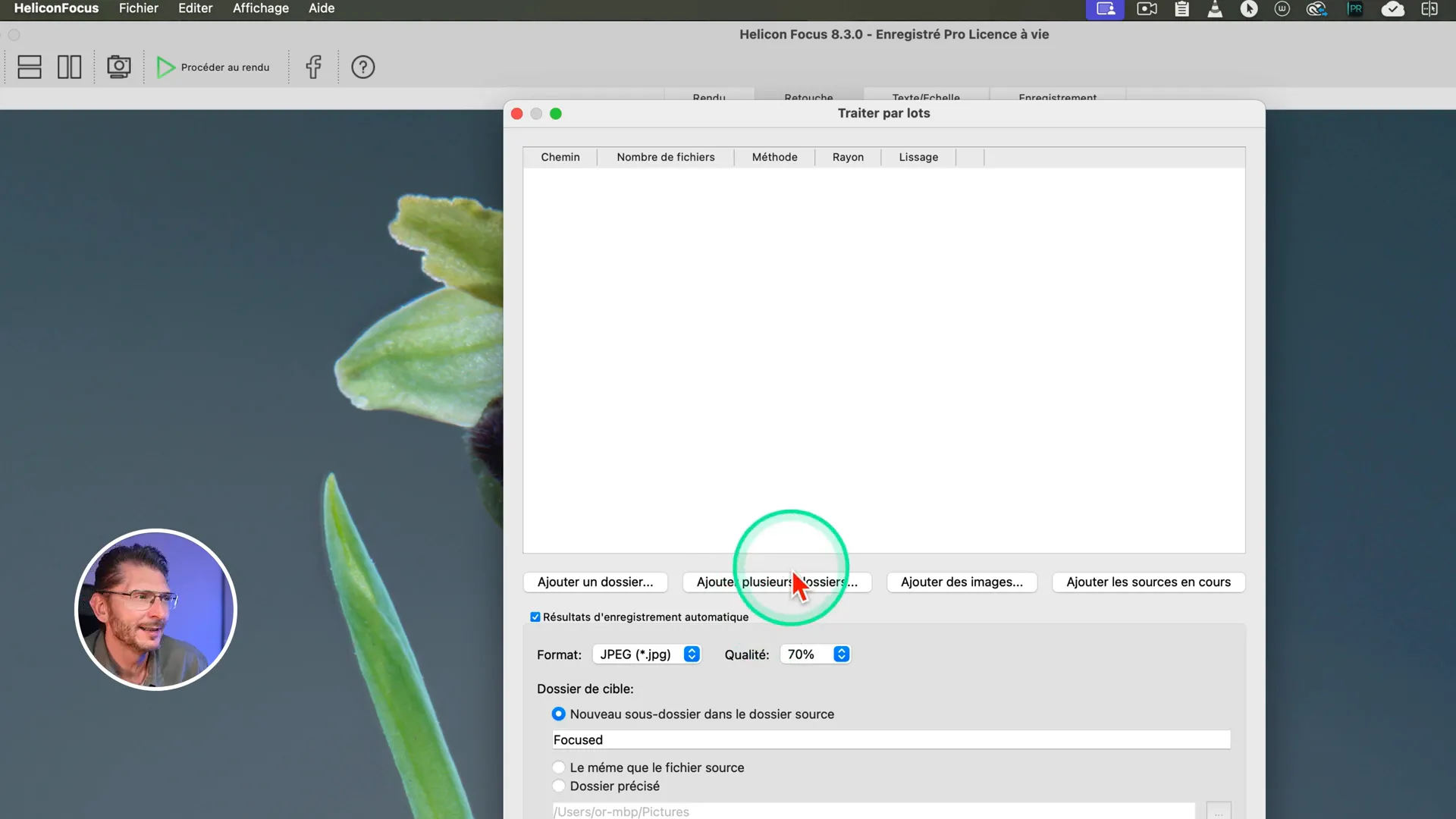Viewport: 1456px width, 819px height.
Task: Click the split window menu bar icon
Action: click(1429, 9)
